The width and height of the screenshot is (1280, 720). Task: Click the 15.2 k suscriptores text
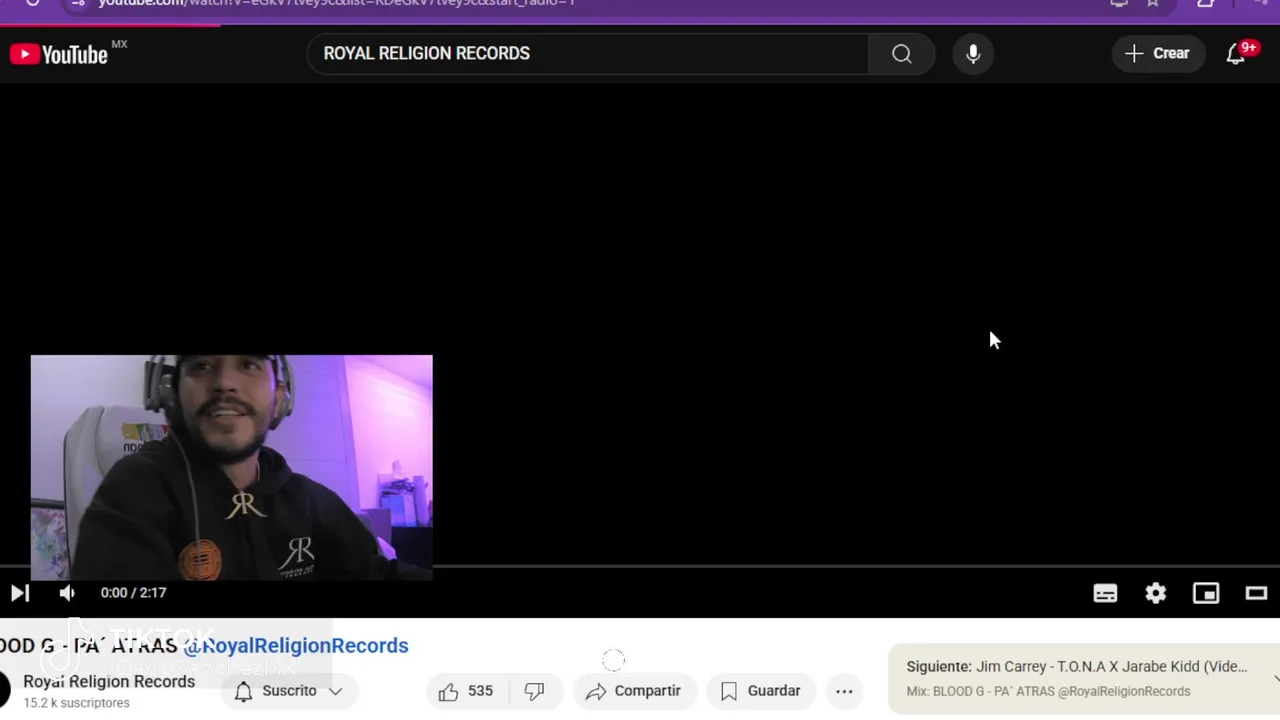tap(77, 703)
